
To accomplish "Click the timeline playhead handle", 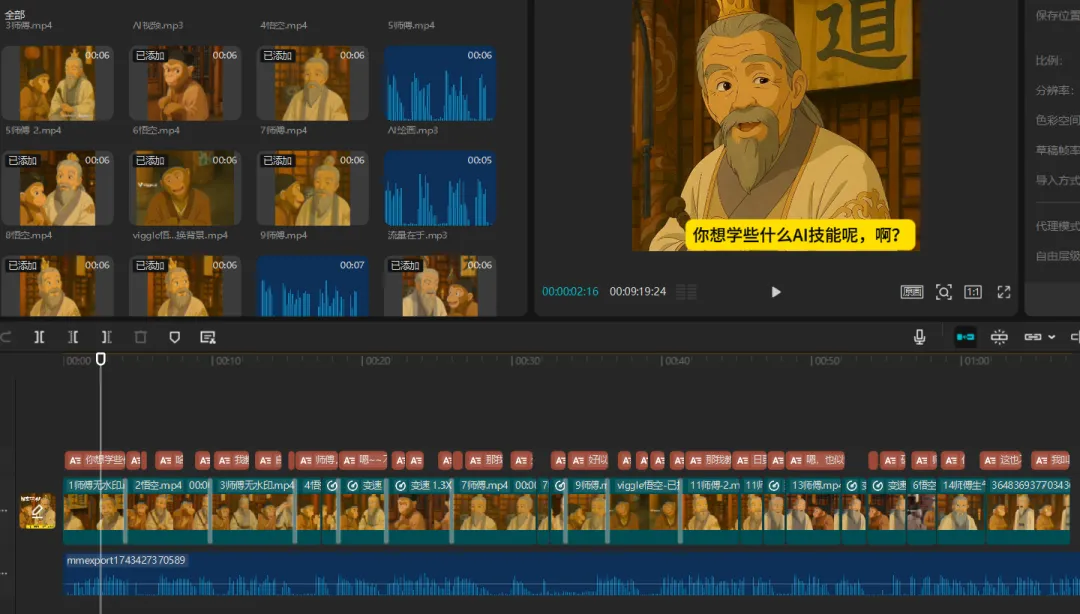I will click(101, 359).
